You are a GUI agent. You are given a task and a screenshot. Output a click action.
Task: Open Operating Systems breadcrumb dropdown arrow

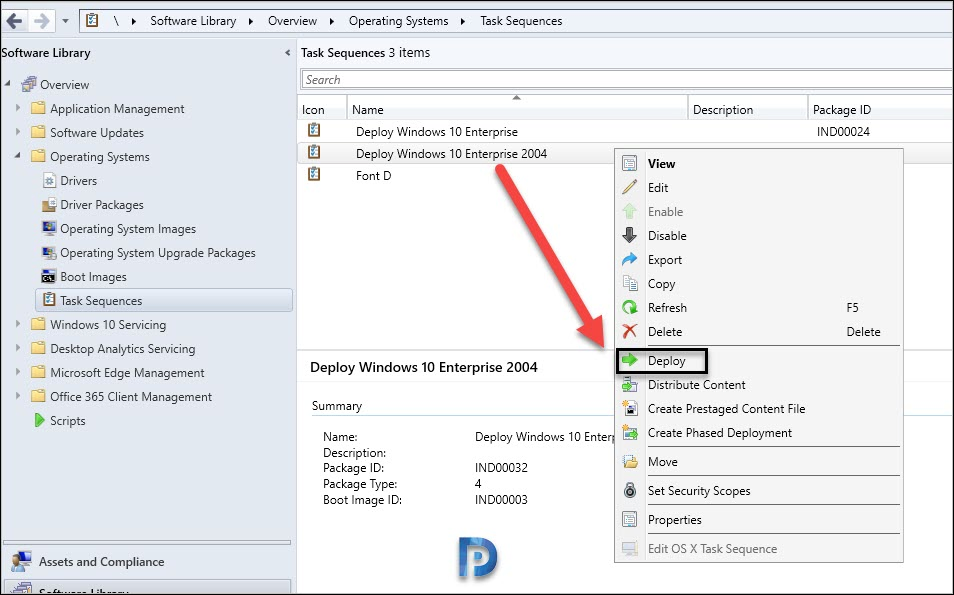[x=462, y=21]
